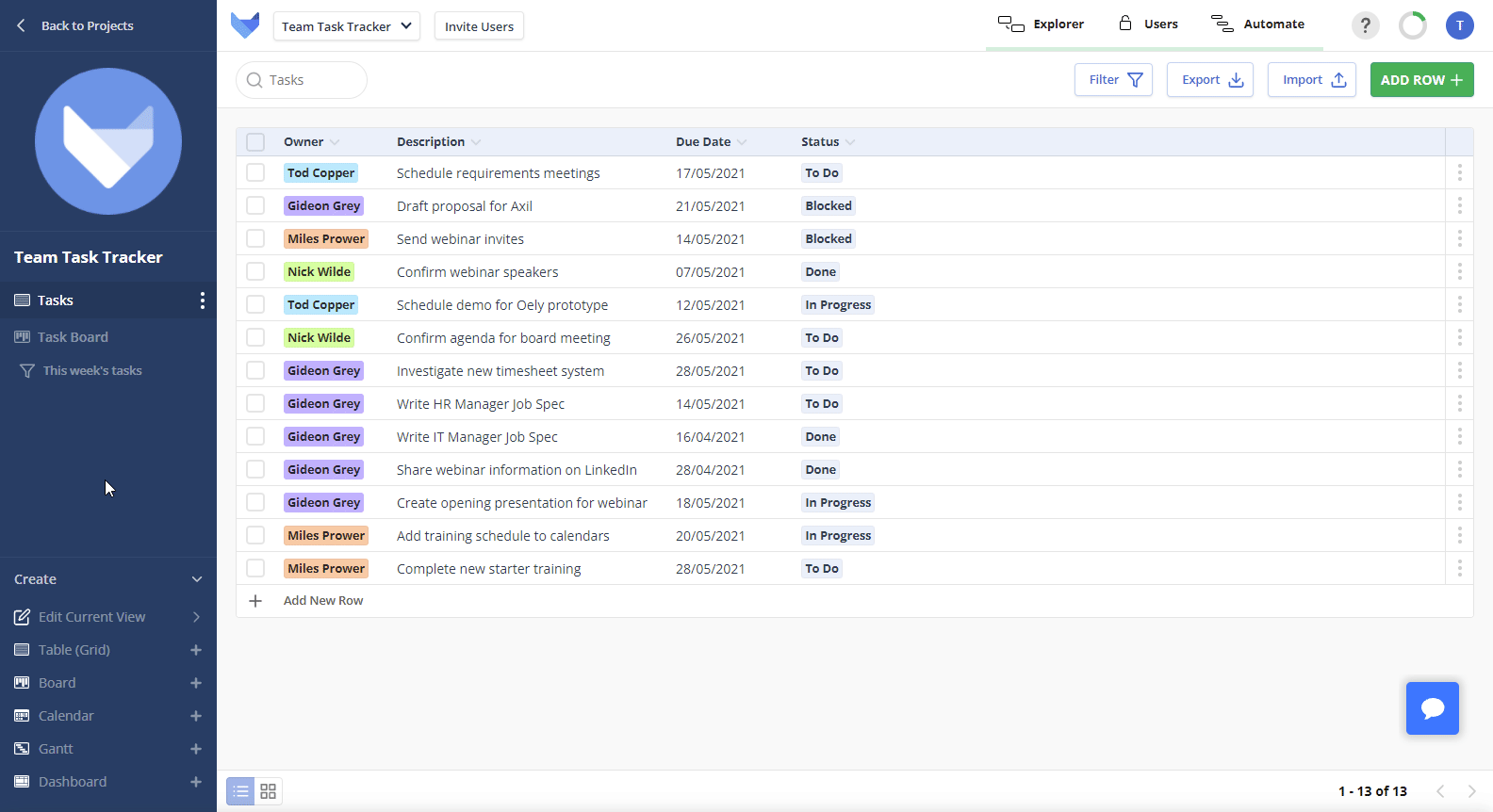Click the back arrow beside Back to Projects
1493x812 pixels.
(x=21, y=25)
